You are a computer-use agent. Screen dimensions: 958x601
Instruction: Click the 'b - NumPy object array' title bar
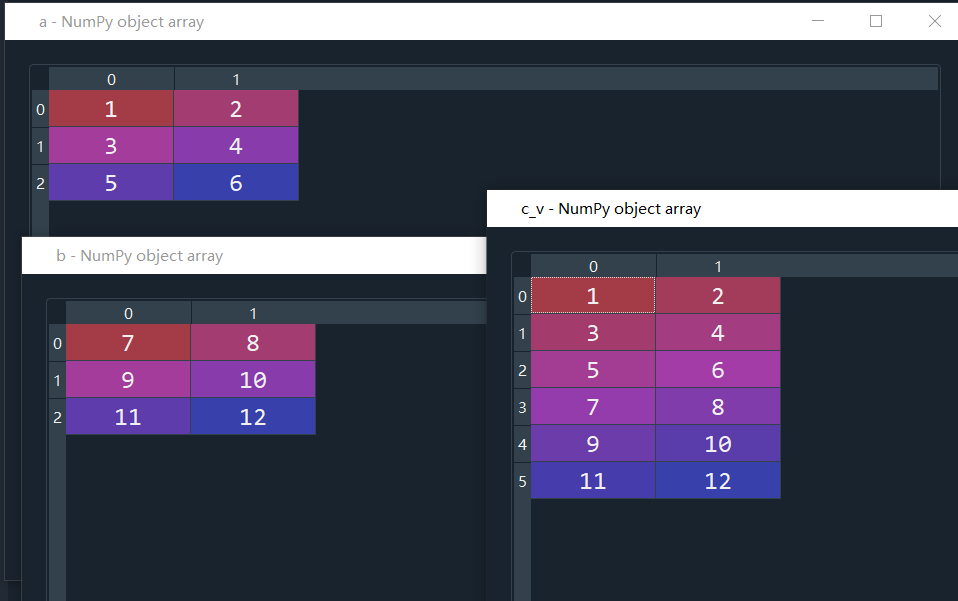tap(254, 255)
